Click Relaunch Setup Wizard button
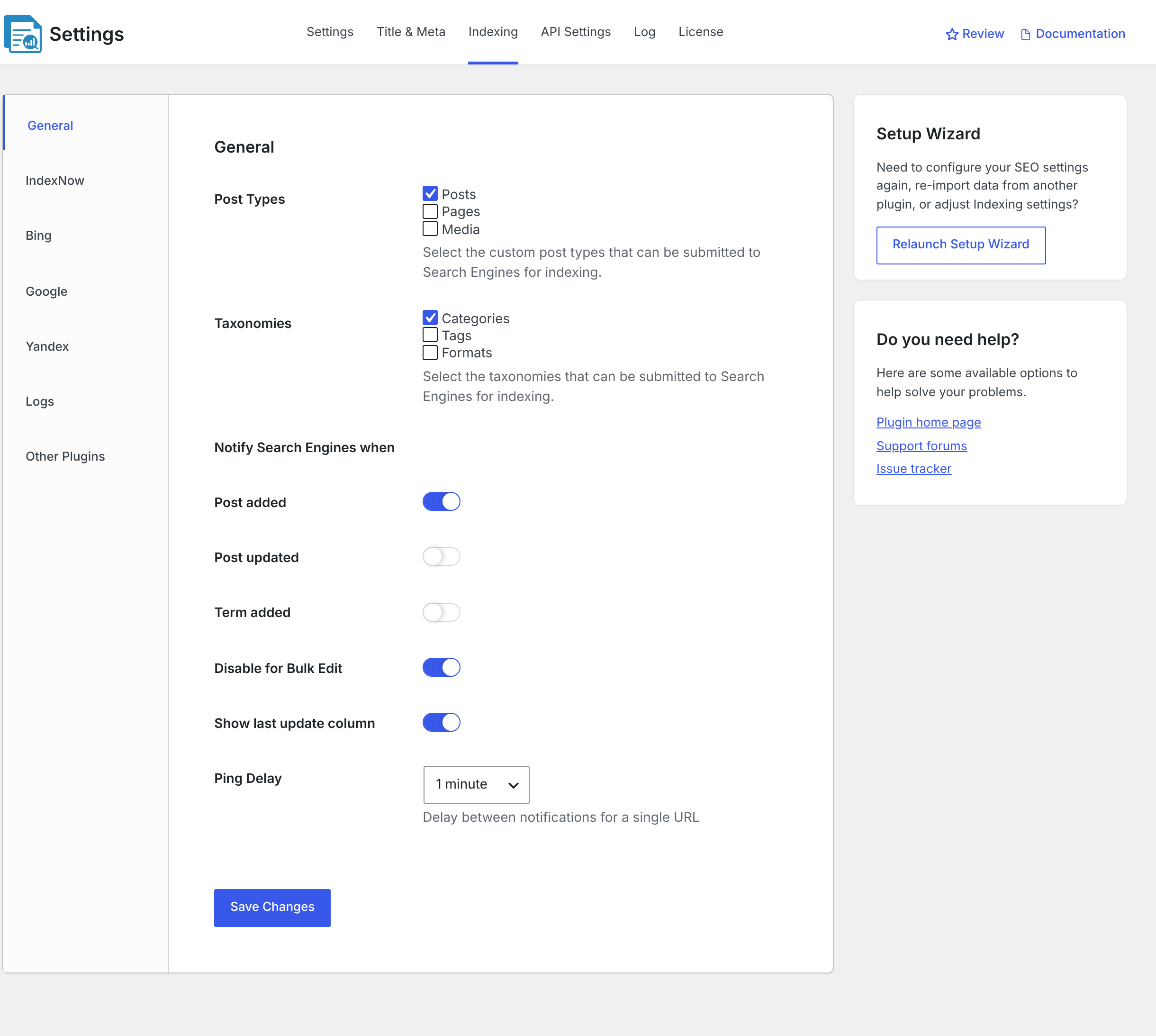This screenshot has height=1036, width=1156. 961,245
